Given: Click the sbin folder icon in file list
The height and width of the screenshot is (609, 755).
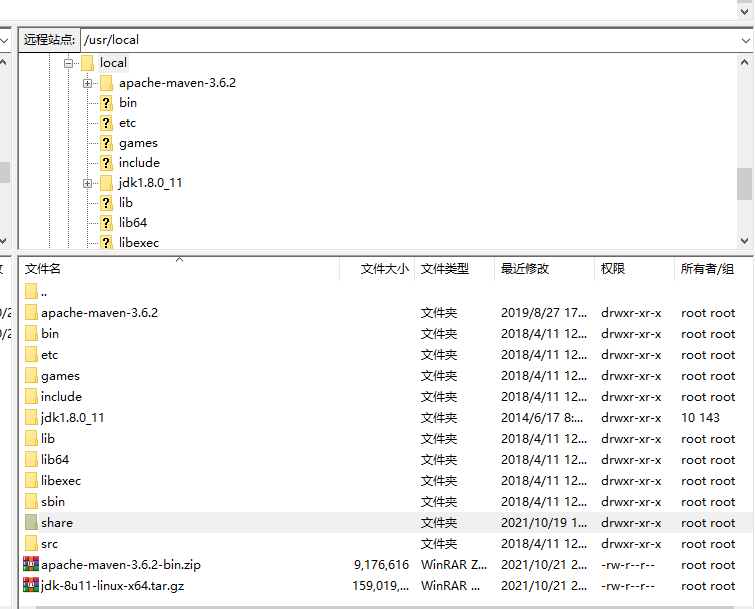Looking at the screenshot, I should point(30,502).
